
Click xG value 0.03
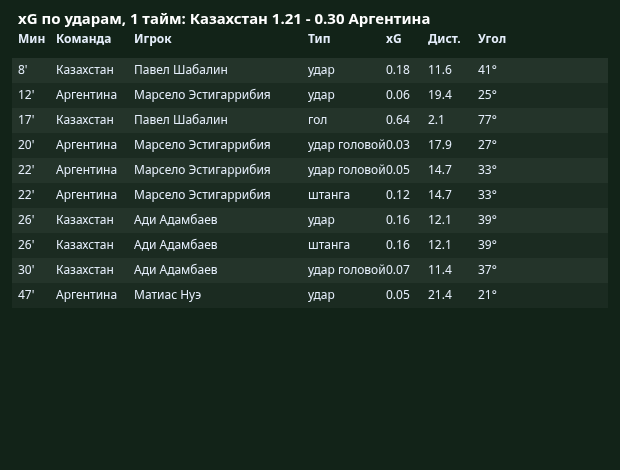398,145
